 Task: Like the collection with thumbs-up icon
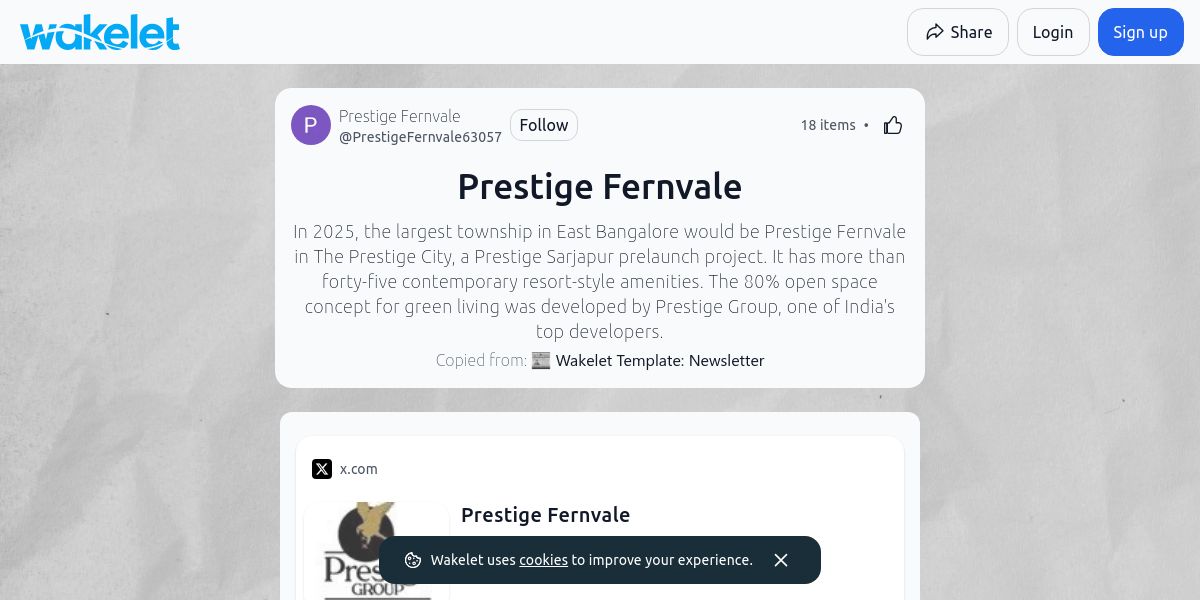(893, 125)
